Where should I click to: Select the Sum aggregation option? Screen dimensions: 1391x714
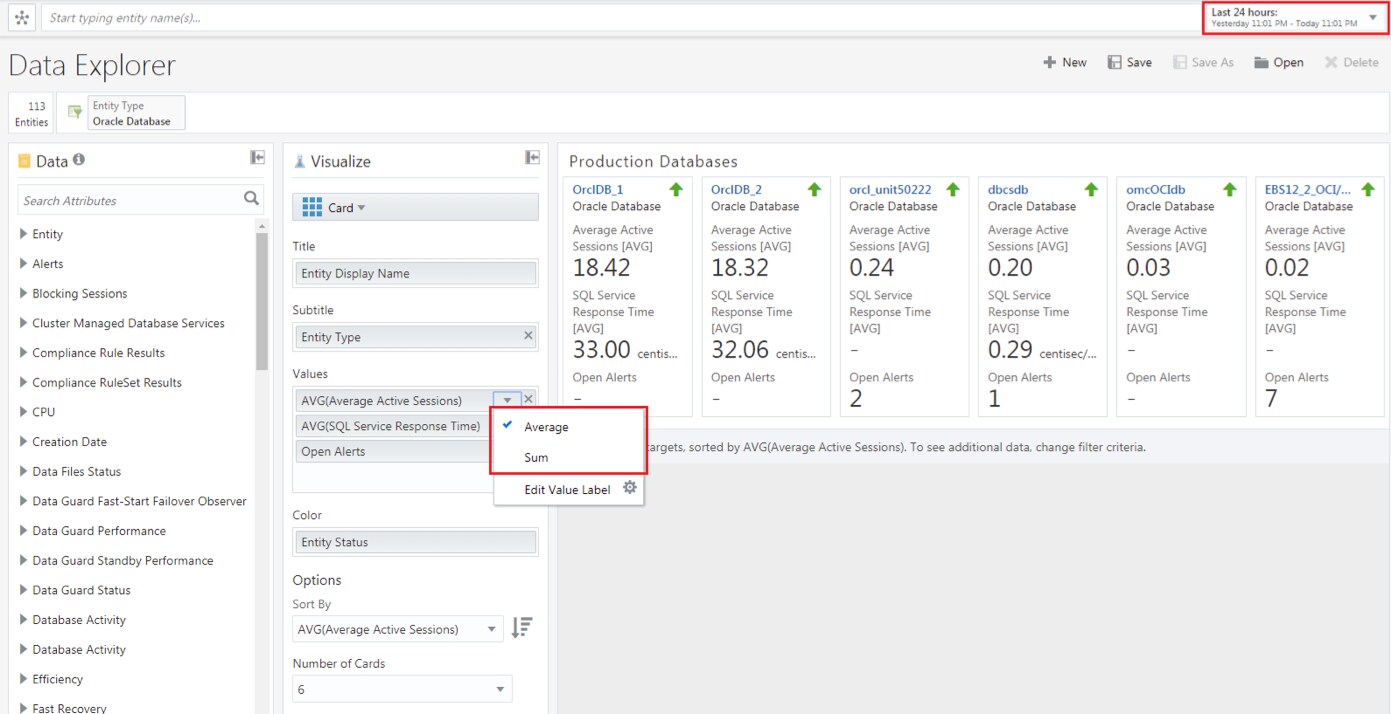pyautogui.click(x=536, y=457)
